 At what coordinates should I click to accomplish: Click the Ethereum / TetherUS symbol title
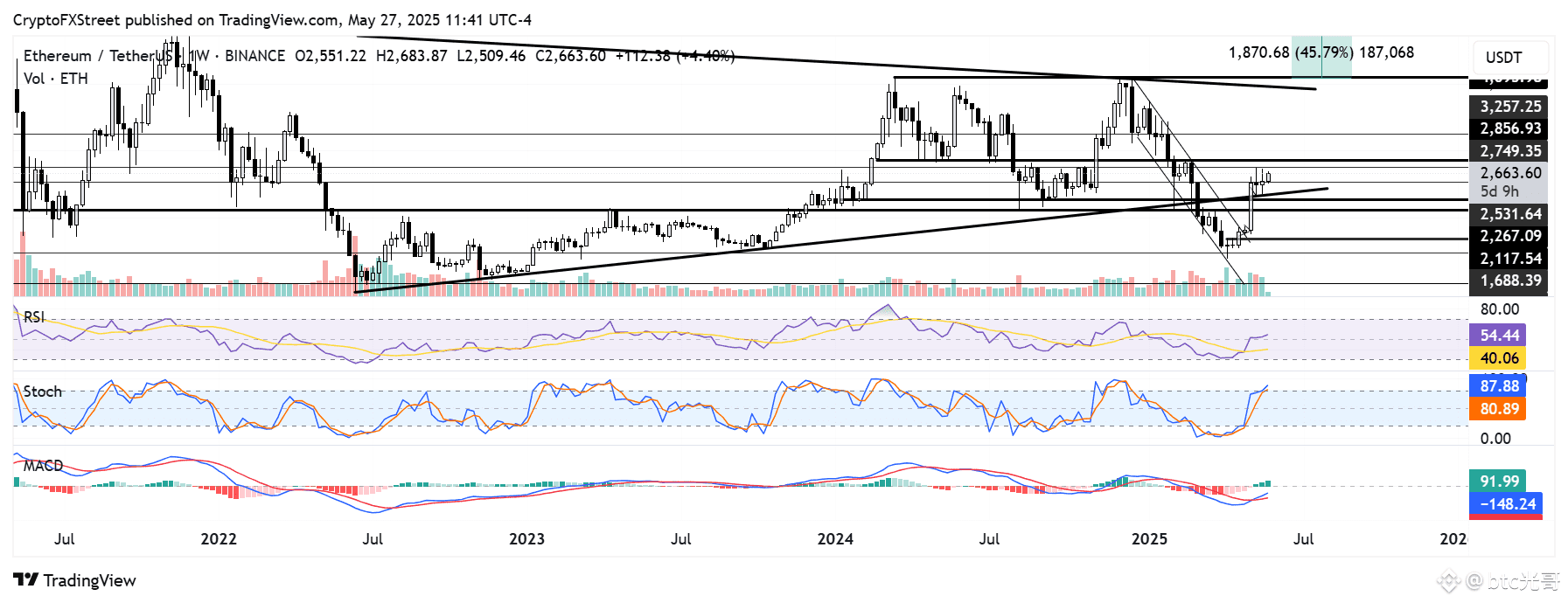[x=96, y=56]
